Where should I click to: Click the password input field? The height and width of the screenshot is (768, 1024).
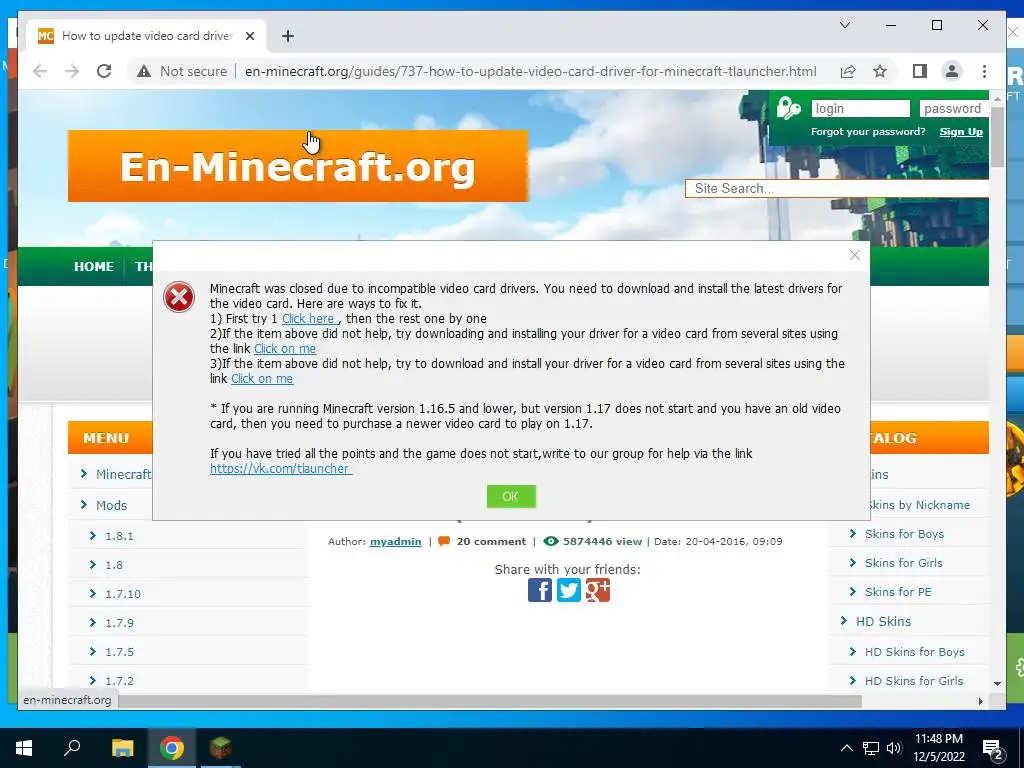[x=953, y=108]
